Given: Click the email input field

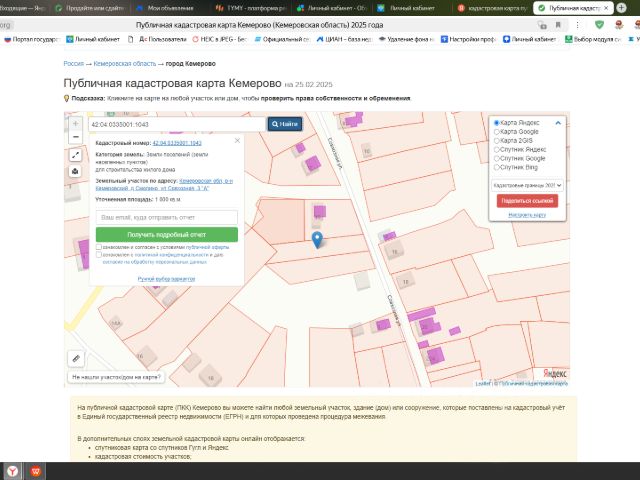Looking at the screenshot, I should 167,217.
